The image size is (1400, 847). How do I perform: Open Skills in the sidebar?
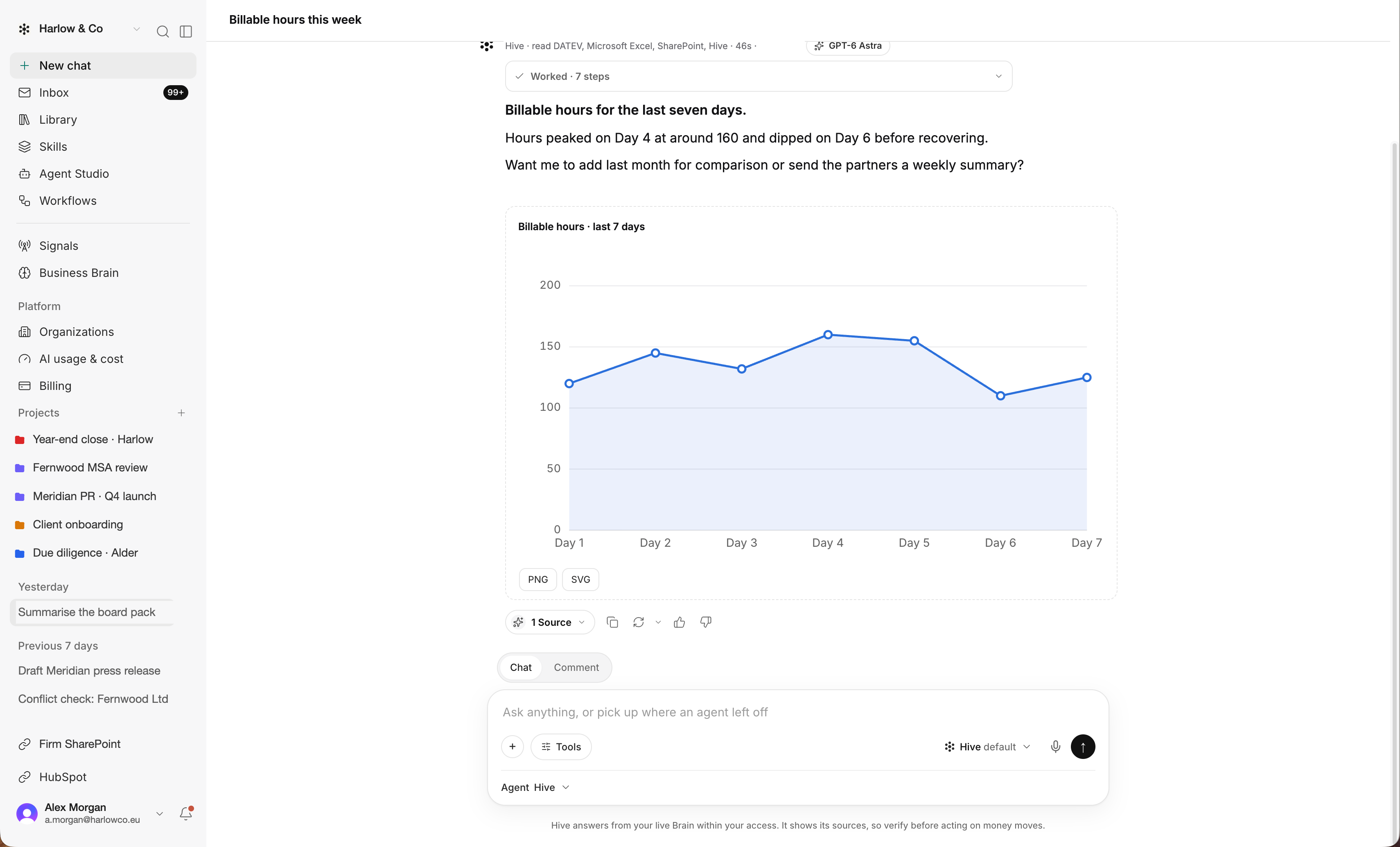click(x=103, y=147)
